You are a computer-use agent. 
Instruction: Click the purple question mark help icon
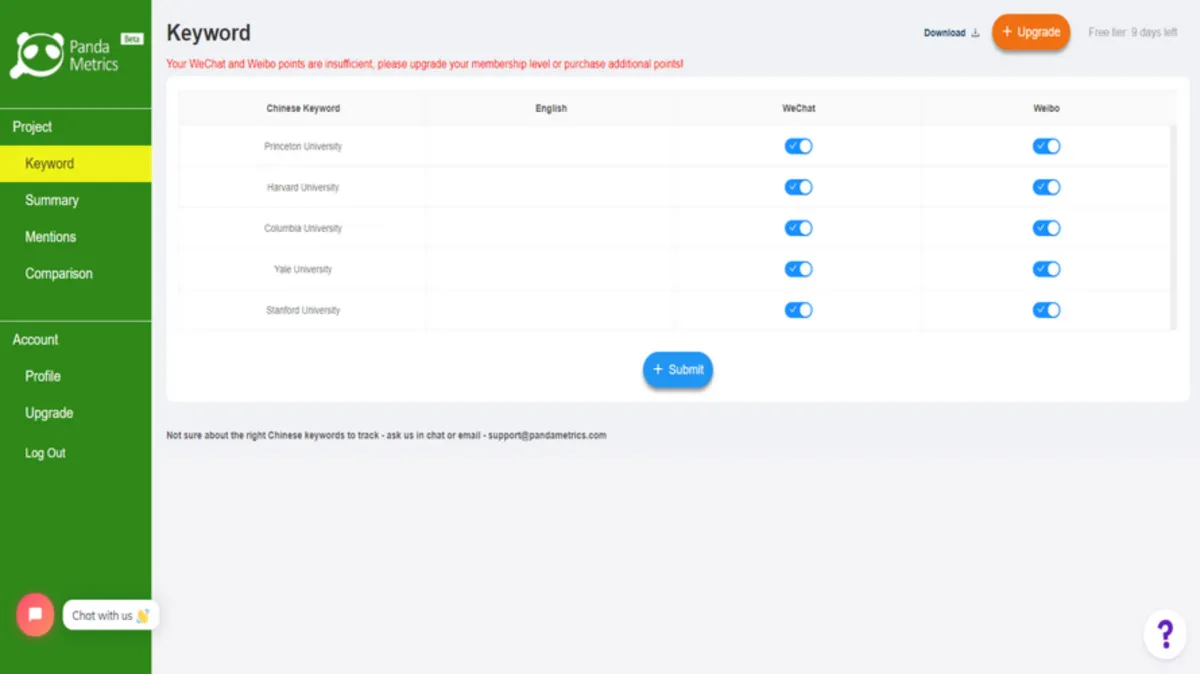[x=1165, y=634]
